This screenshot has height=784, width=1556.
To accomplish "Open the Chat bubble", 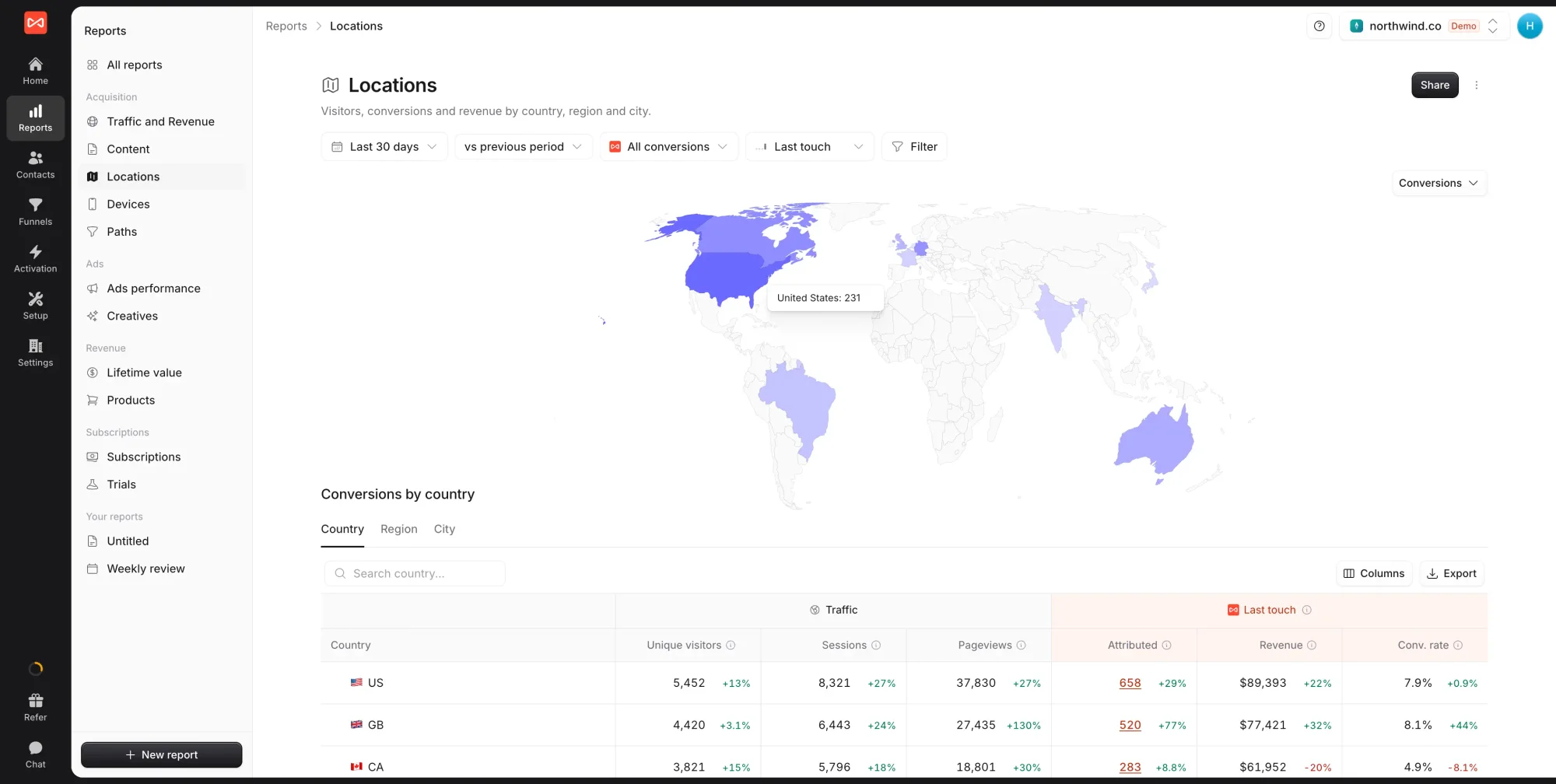I will (x=35, y=754).
